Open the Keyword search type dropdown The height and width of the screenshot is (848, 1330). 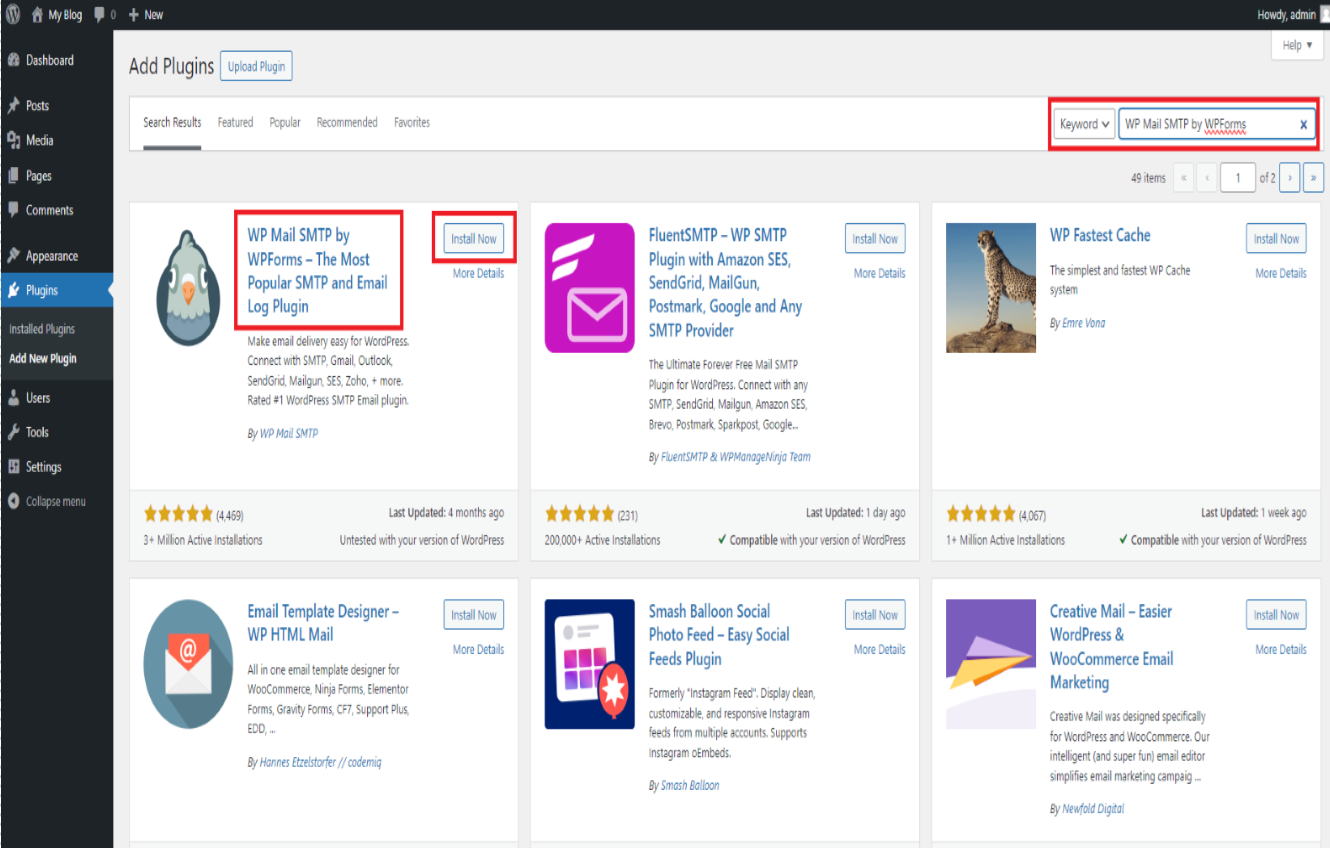tap(1085, 124)
